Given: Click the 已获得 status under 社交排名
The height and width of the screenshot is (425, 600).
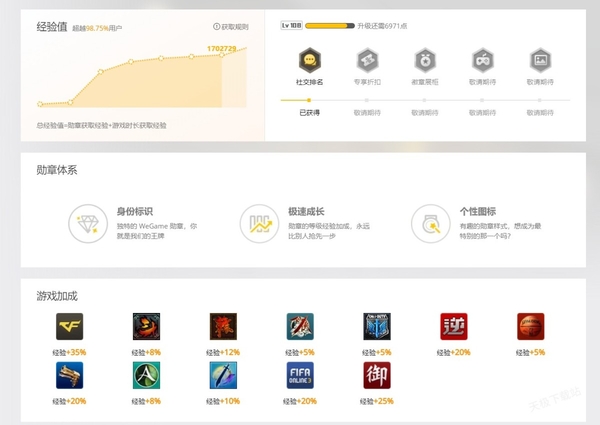Looking at the screenshot, I should (309, 113).
